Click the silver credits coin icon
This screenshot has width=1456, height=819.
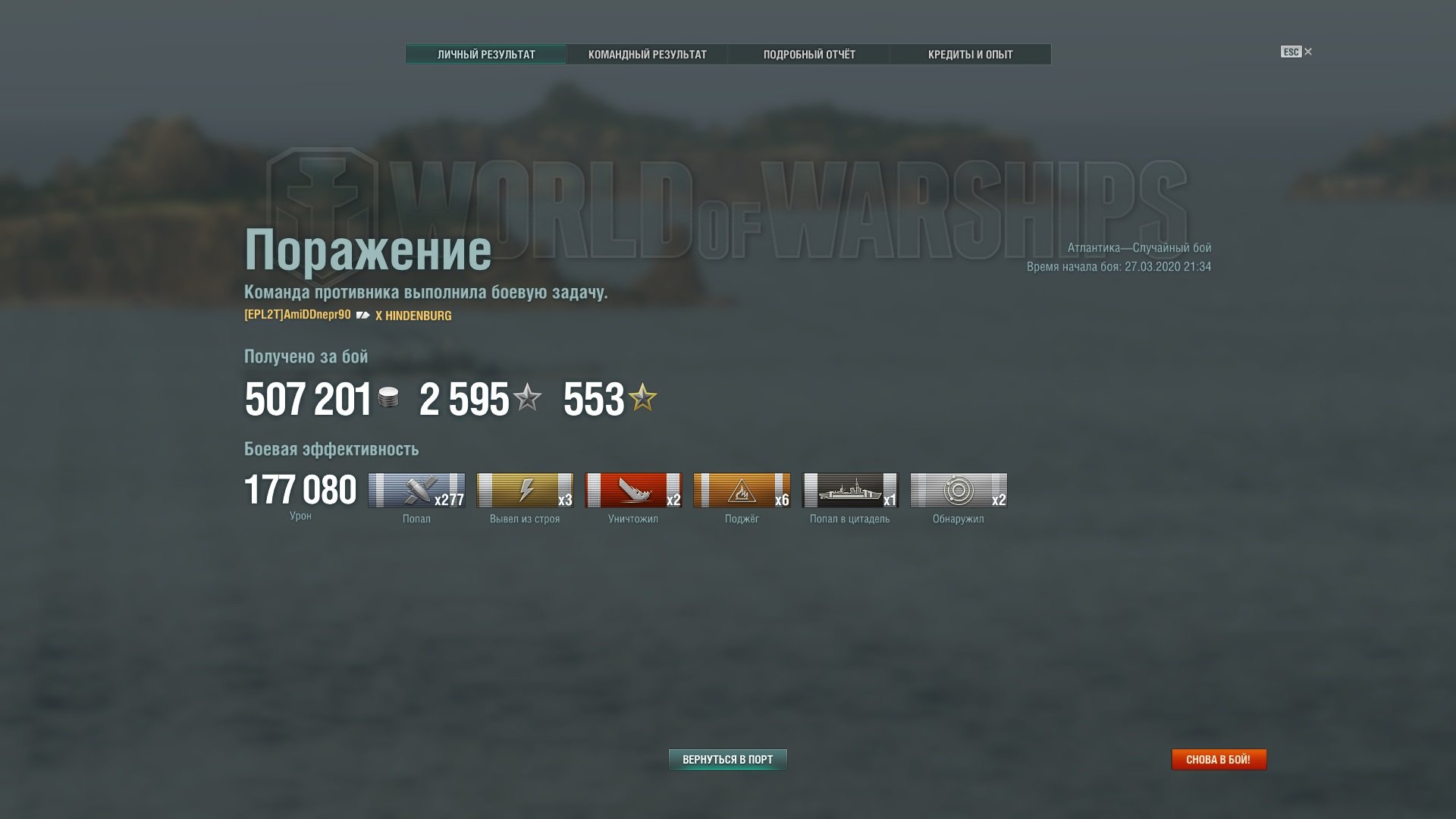(x=388, y=397)
